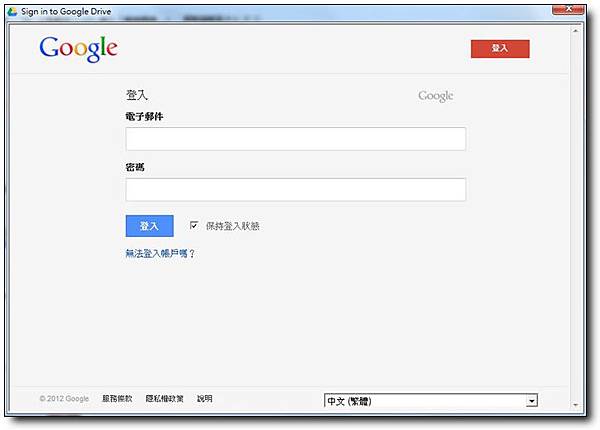Close the Sign in to Google Drive window
The height and width of the screenshot is (430, 600).
tap(568, 9)
